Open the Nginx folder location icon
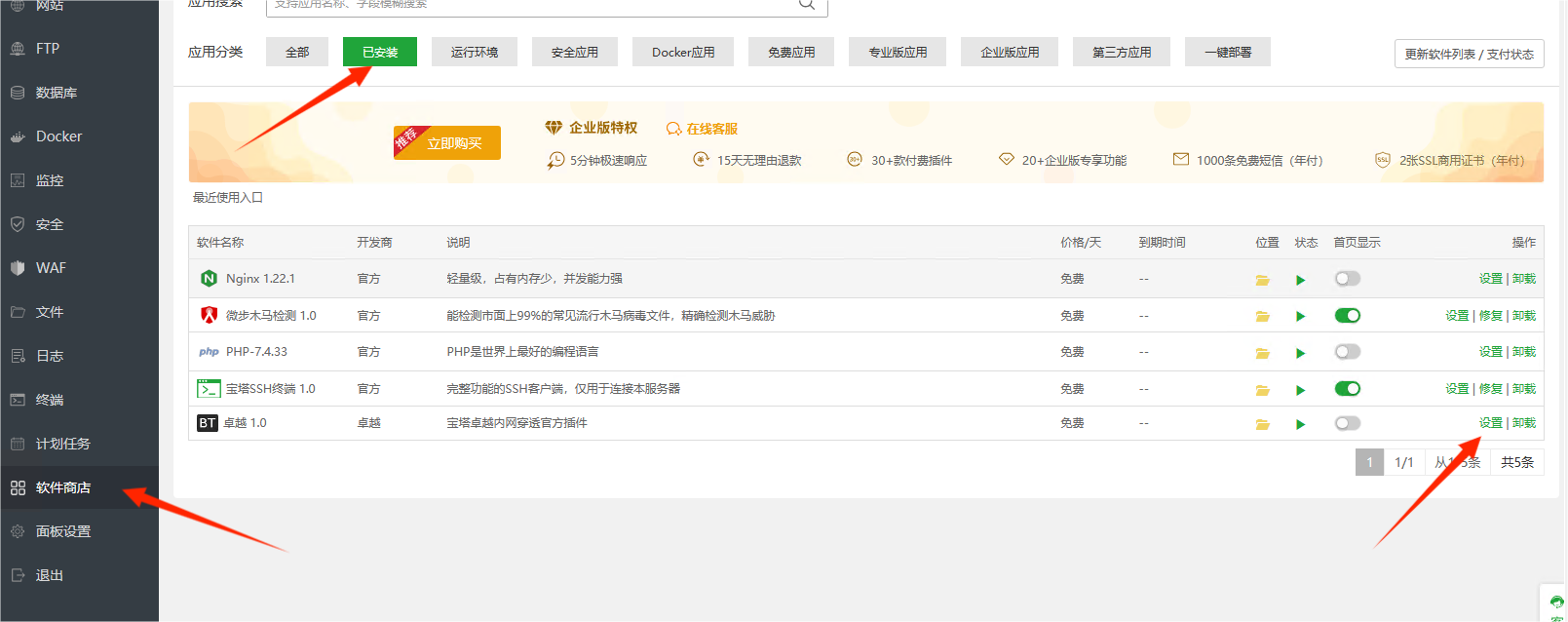The width and height of the screenshot is (1568, 622). (x=1262, y=280)
